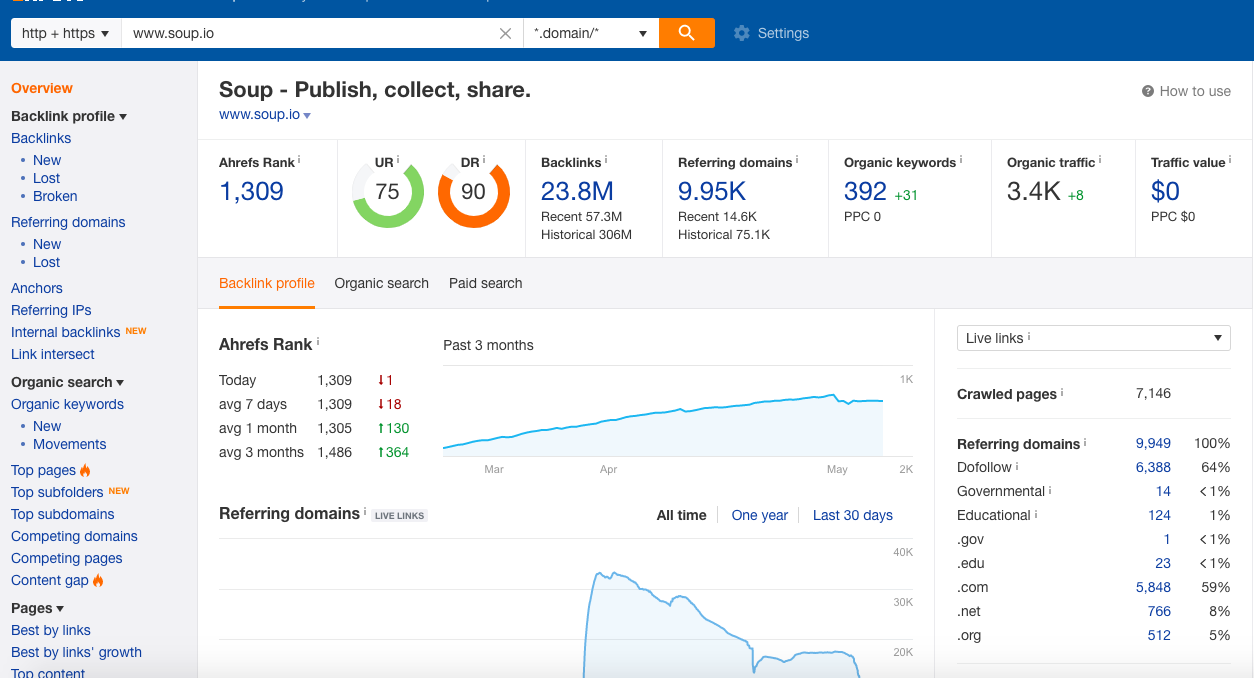Open the http + https protocol dropdown
1254x678 pixels.
[x=66, y=33]
